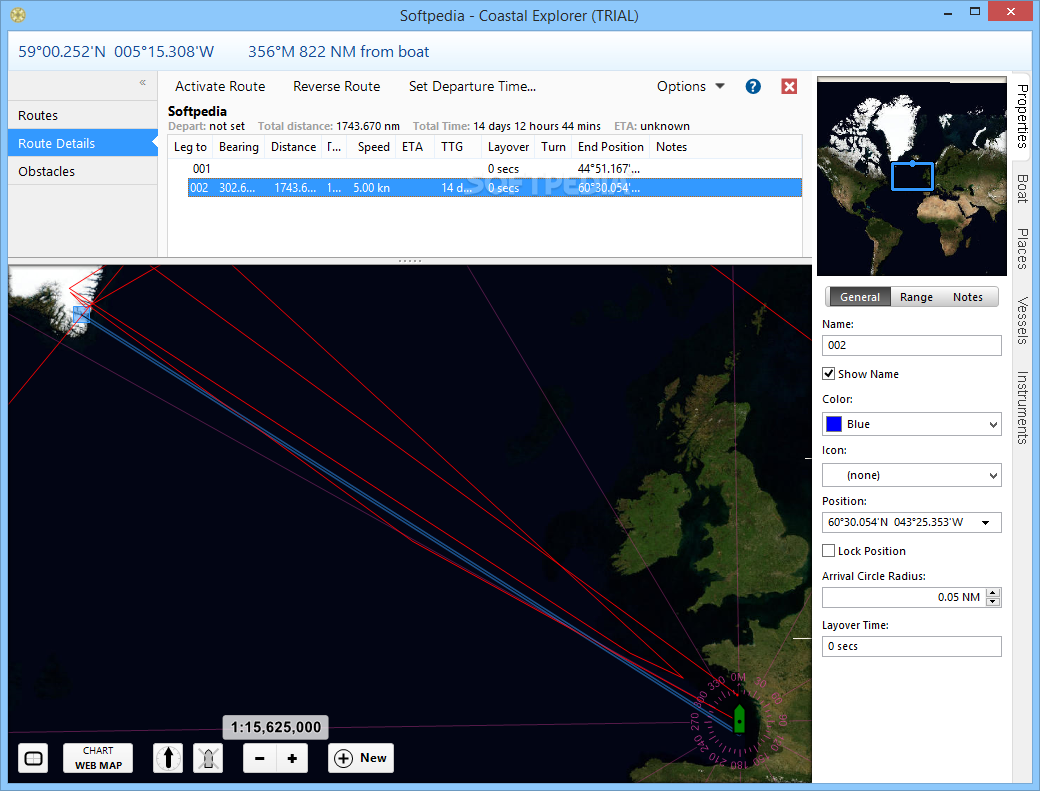1040x791 pixels.
Task: Open the Position format dropdown arrow
Action: pos(986,522)
